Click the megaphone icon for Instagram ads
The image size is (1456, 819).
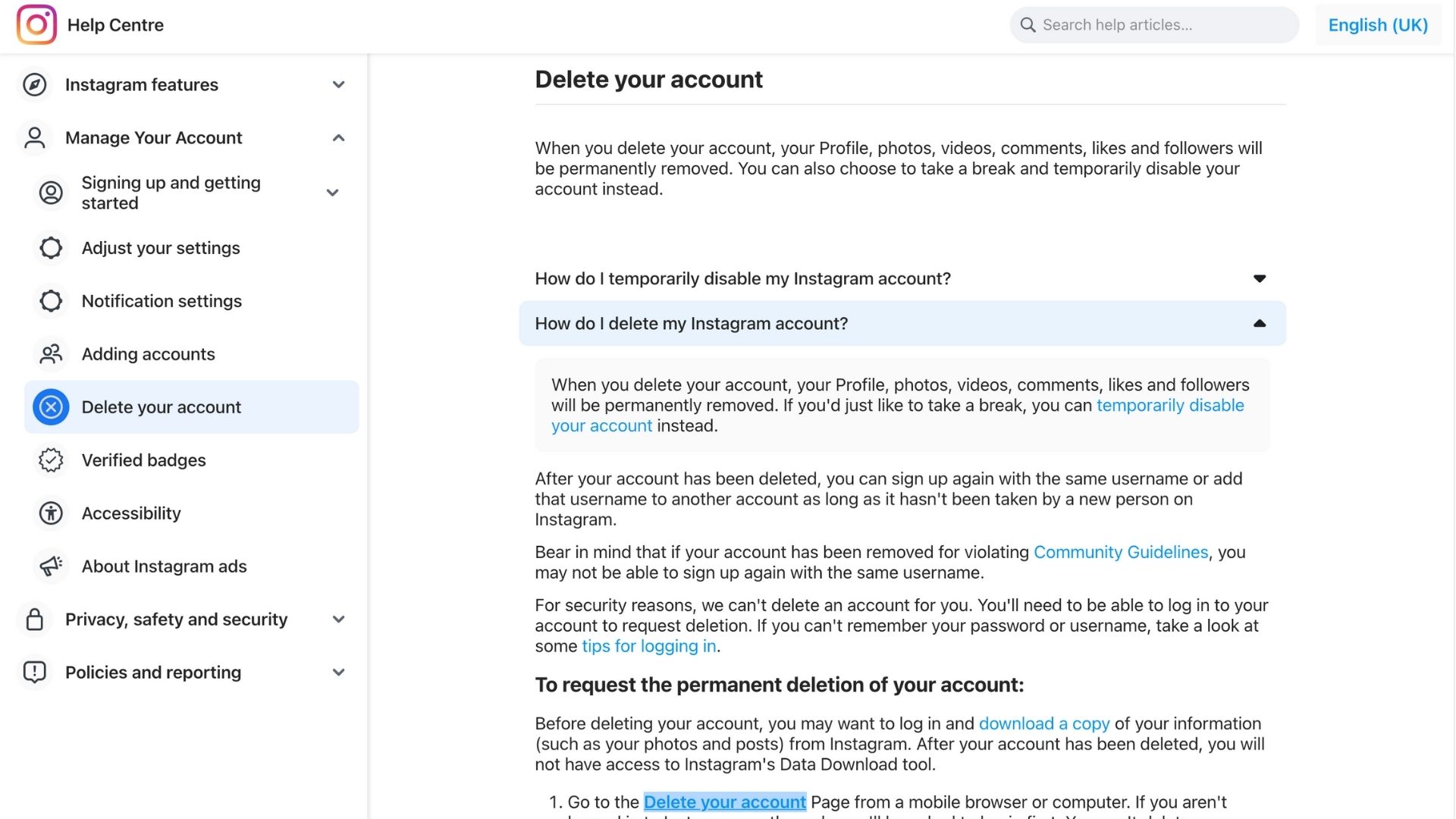(x=51, y=566)
